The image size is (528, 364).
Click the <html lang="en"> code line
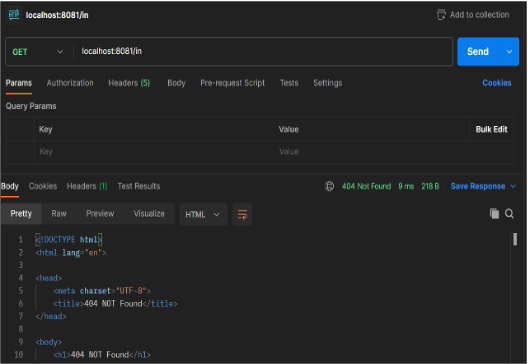point(71,253)
